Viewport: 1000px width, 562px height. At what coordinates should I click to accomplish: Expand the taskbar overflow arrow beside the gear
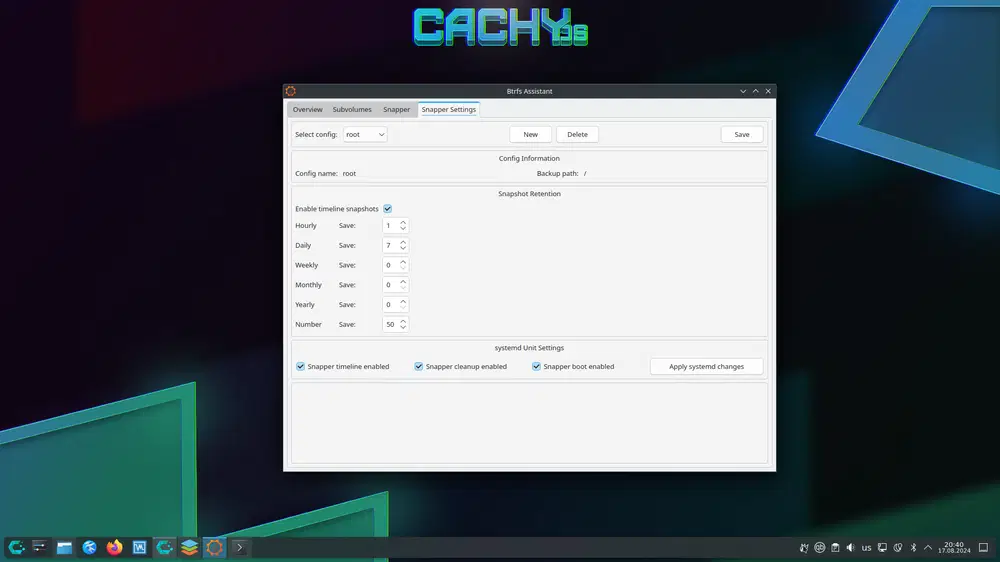240,547
